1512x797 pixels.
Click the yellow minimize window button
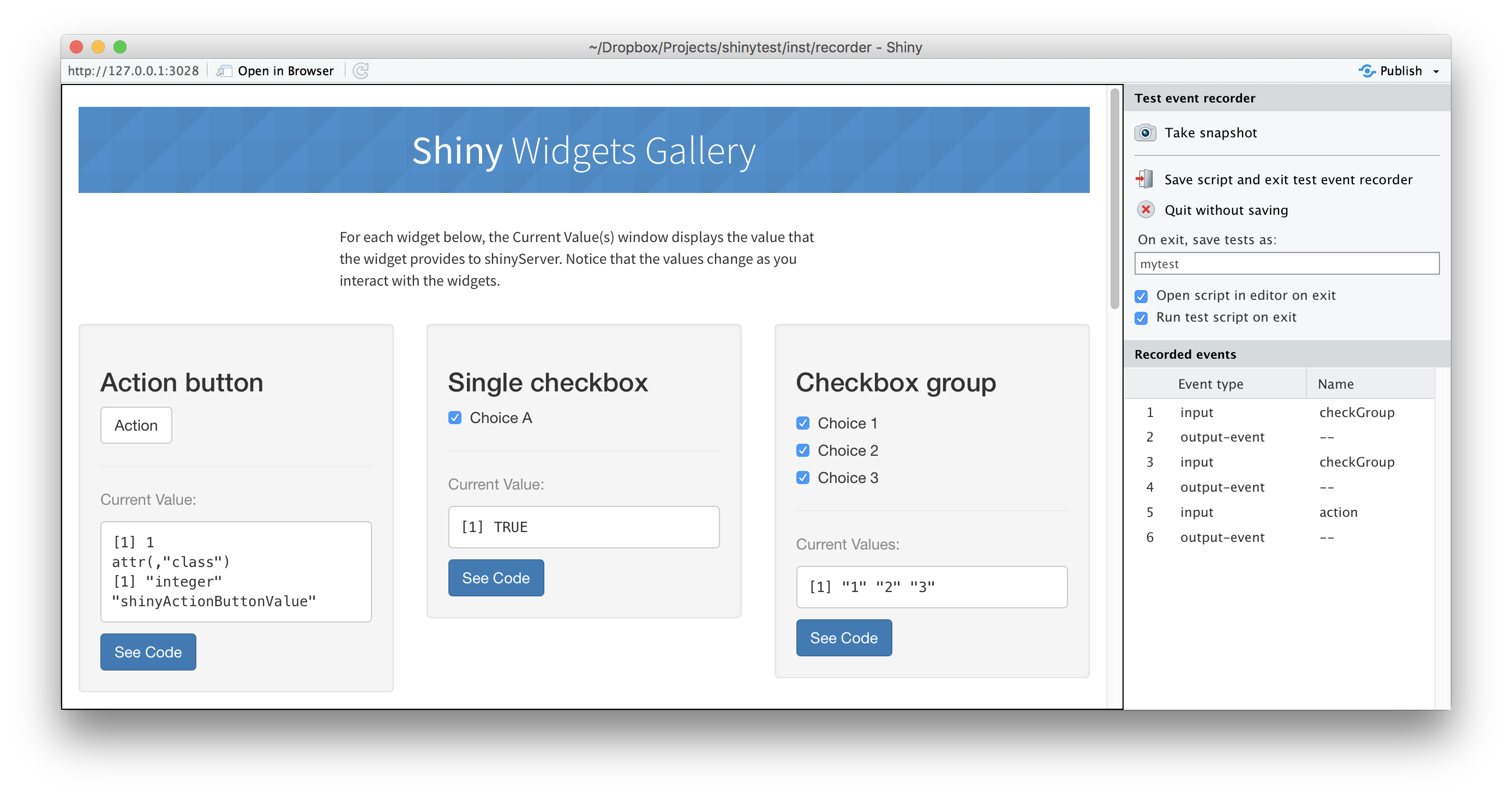(98, 47)
